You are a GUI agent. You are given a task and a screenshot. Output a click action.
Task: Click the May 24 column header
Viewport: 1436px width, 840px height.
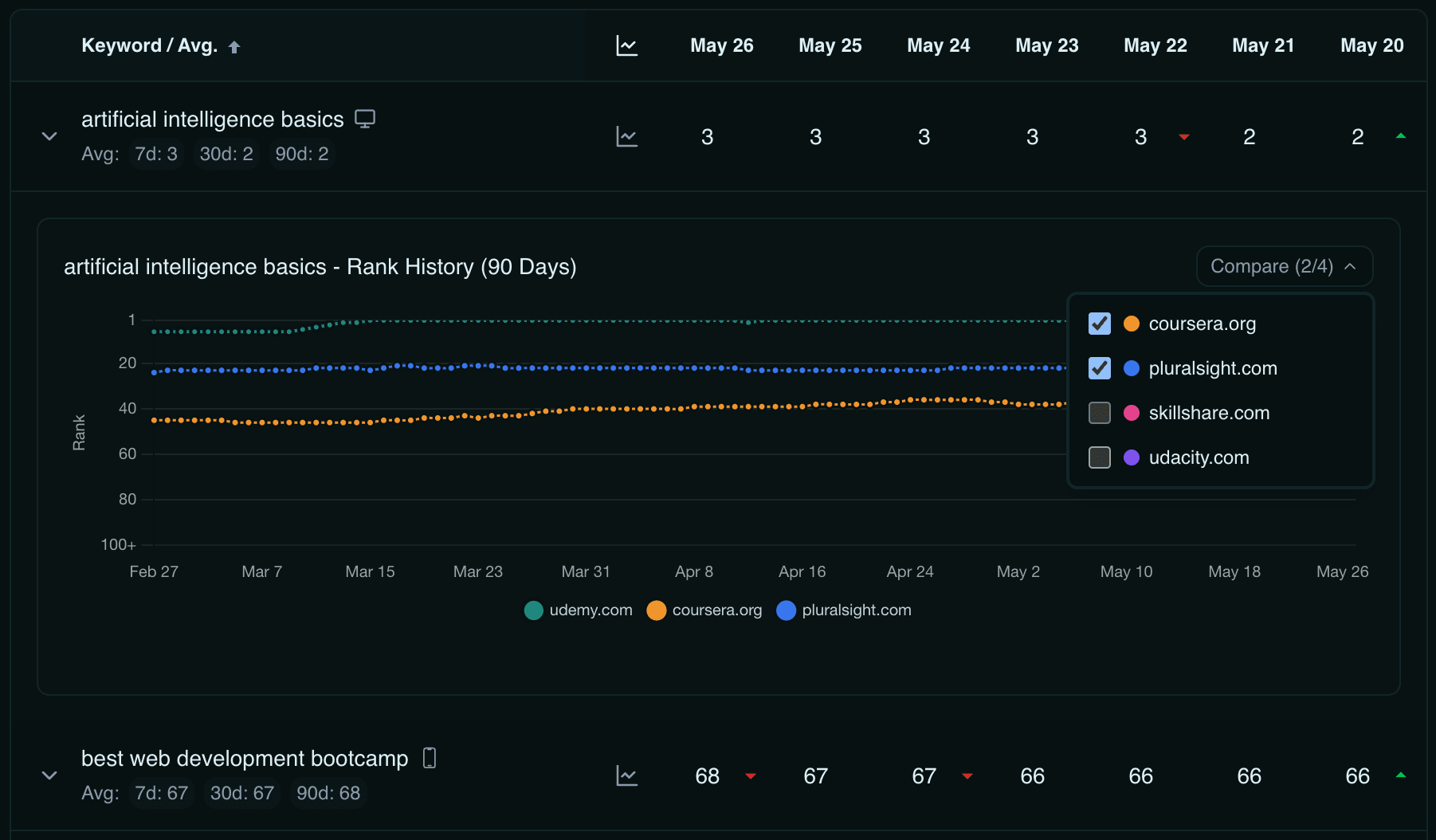(939, 45)
